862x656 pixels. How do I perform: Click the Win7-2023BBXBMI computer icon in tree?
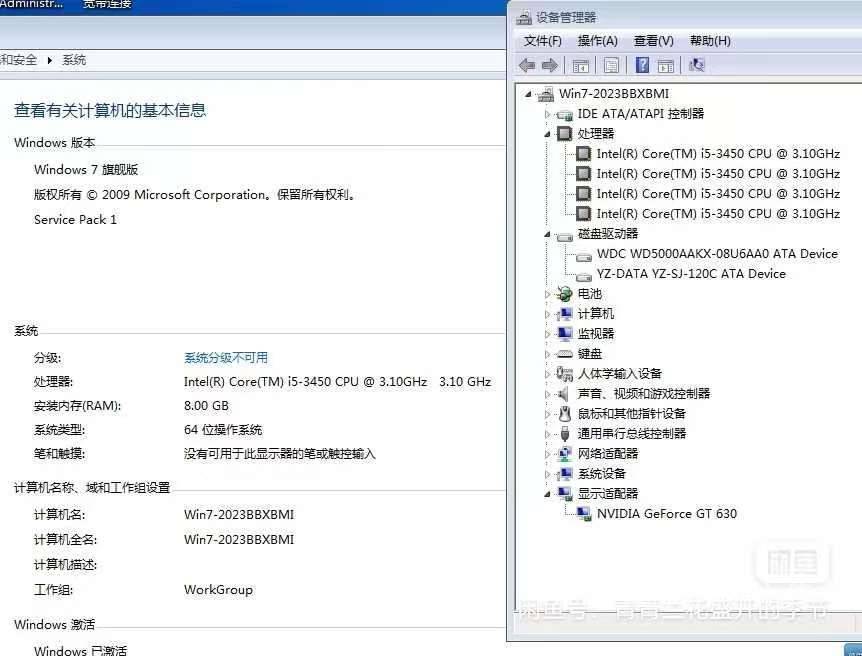coord(546,94)
